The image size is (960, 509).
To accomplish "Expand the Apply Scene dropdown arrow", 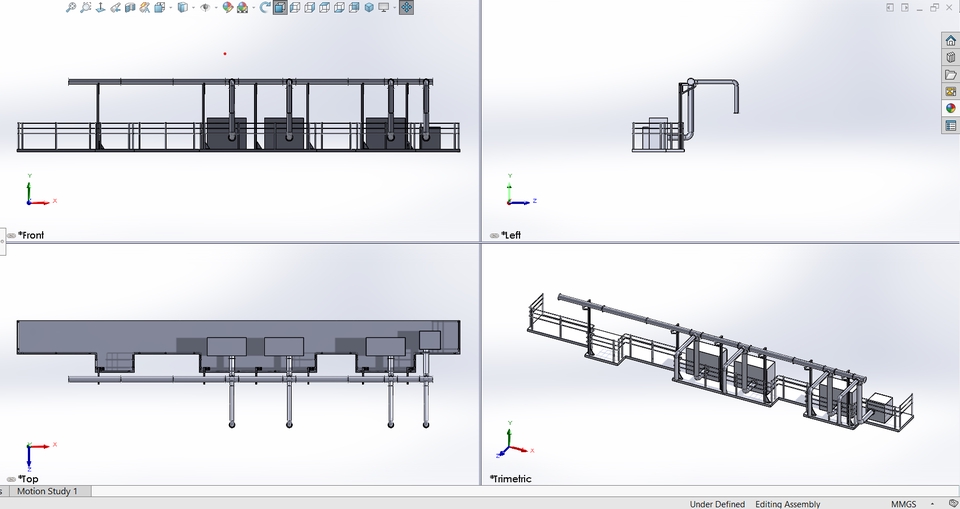I will coord(253,7).
